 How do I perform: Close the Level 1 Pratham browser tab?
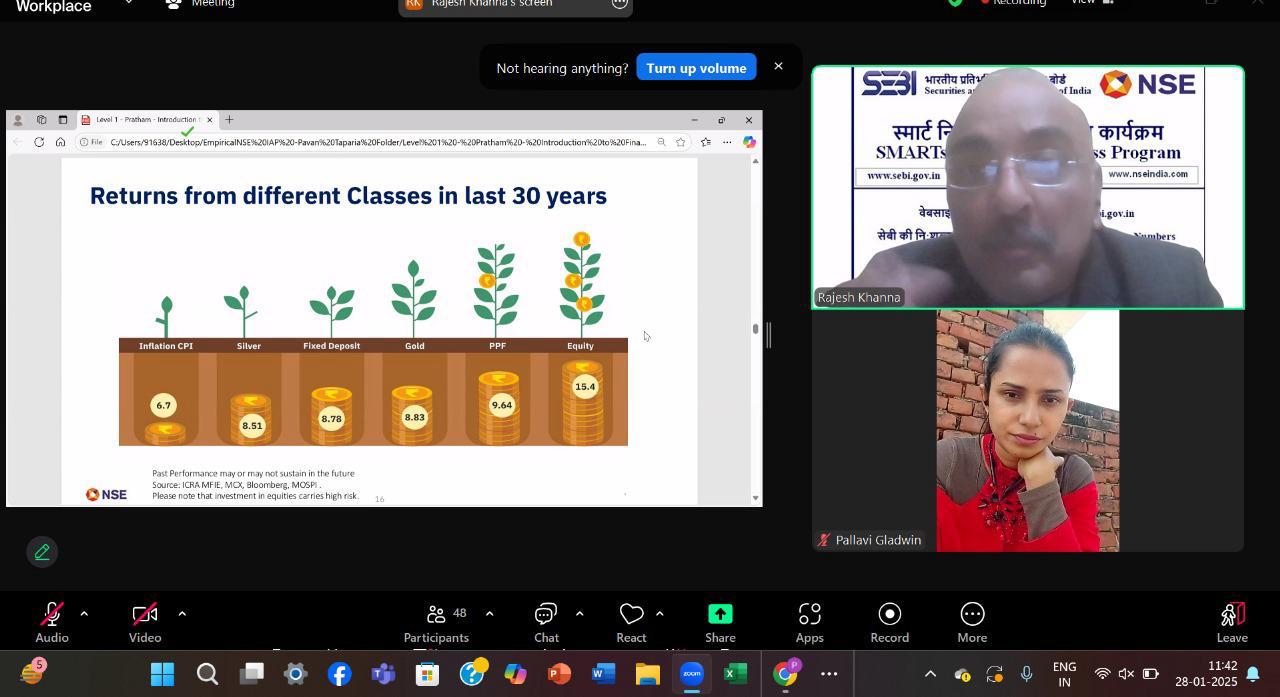[209, 120]
